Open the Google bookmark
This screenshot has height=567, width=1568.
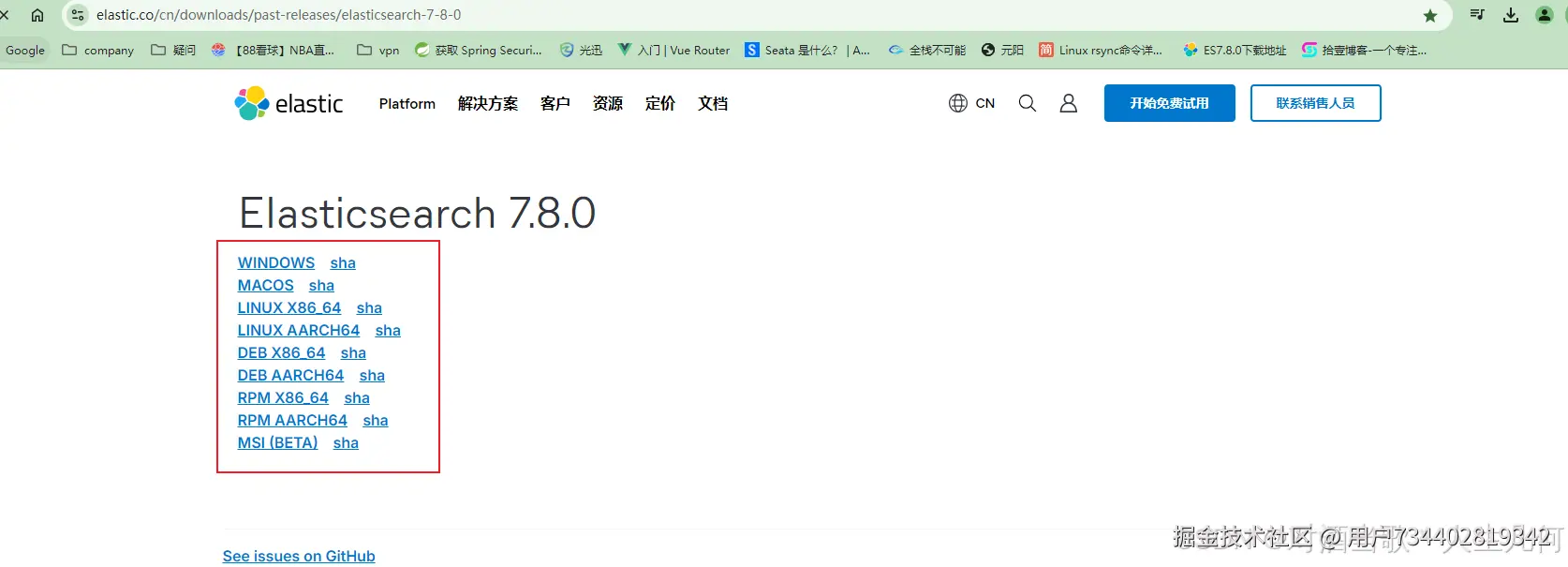pos(25,51)
